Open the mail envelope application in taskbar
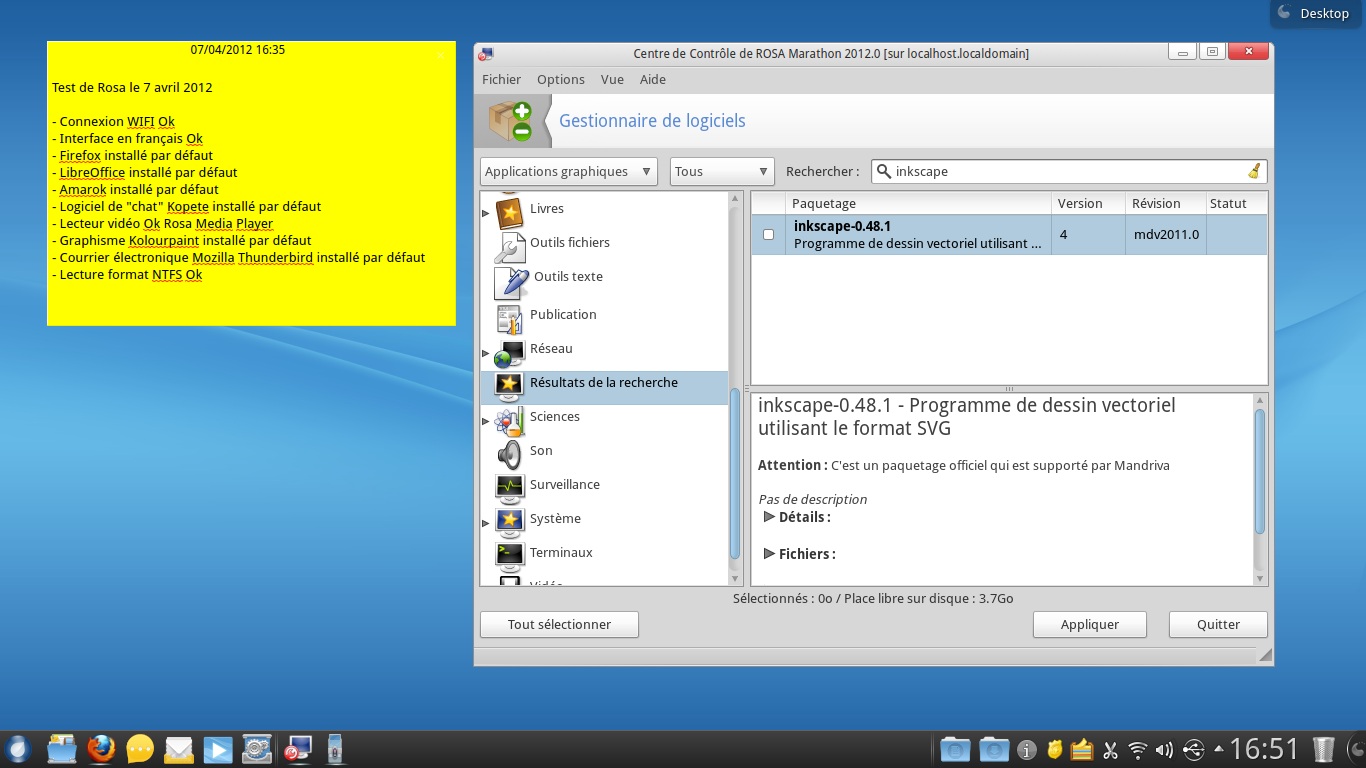This screenshot has width=1366, height=768. 179,748
